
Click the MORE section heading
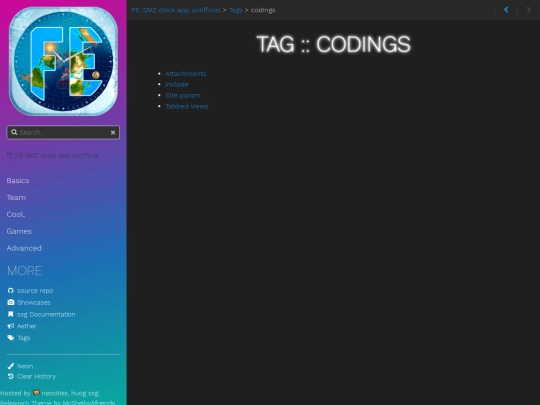tap(25, 271)
